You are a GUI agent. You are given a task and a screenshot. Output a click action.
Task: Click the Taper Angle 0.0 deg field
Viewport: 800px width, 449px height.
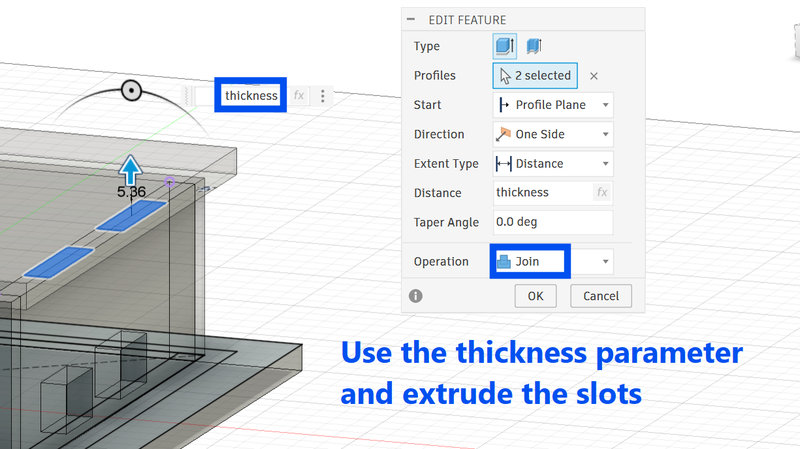553,222
